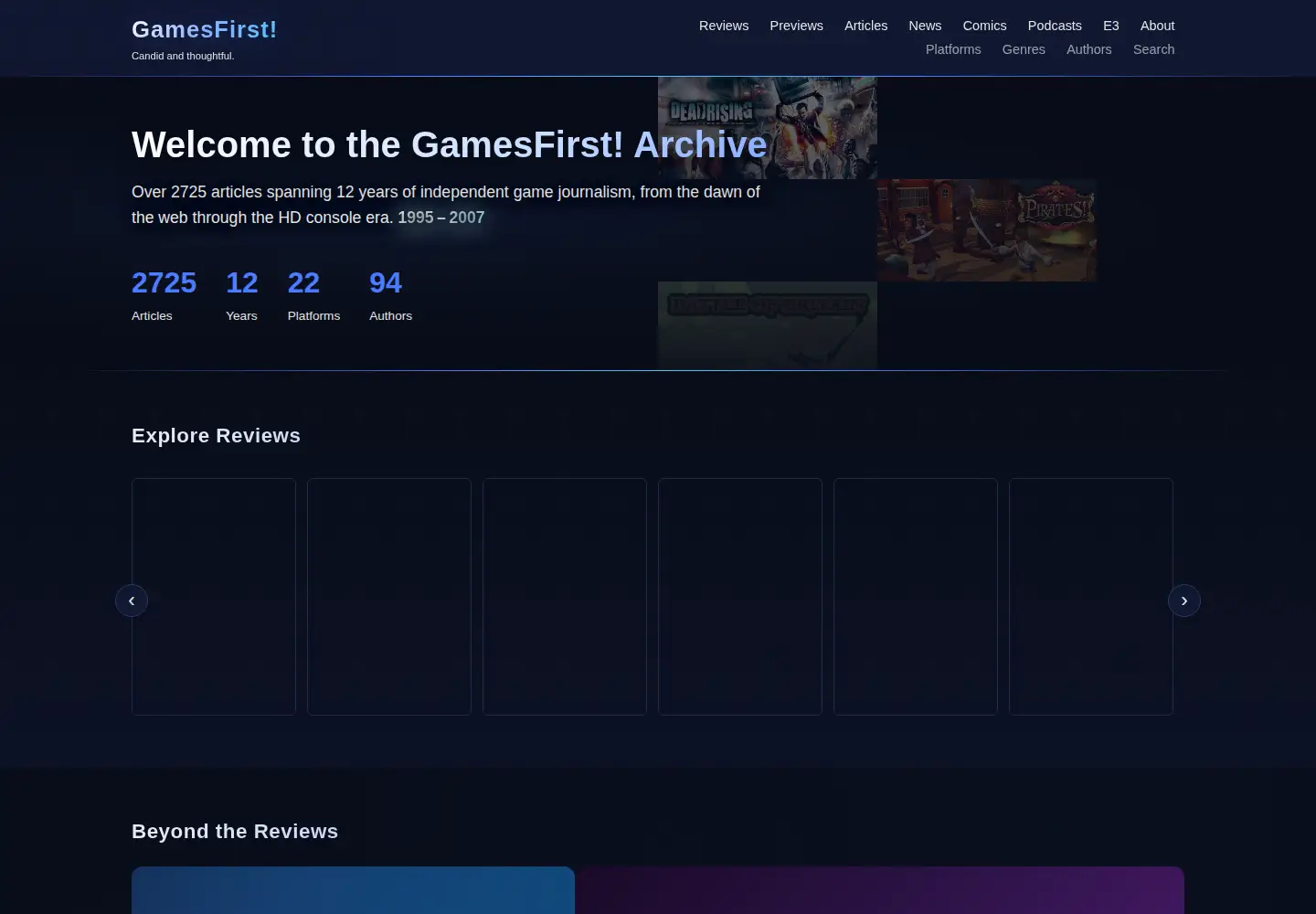Click the 'Candid and thoughtful.' tagline
The image size is (1316, 914).
pos(183,56)
